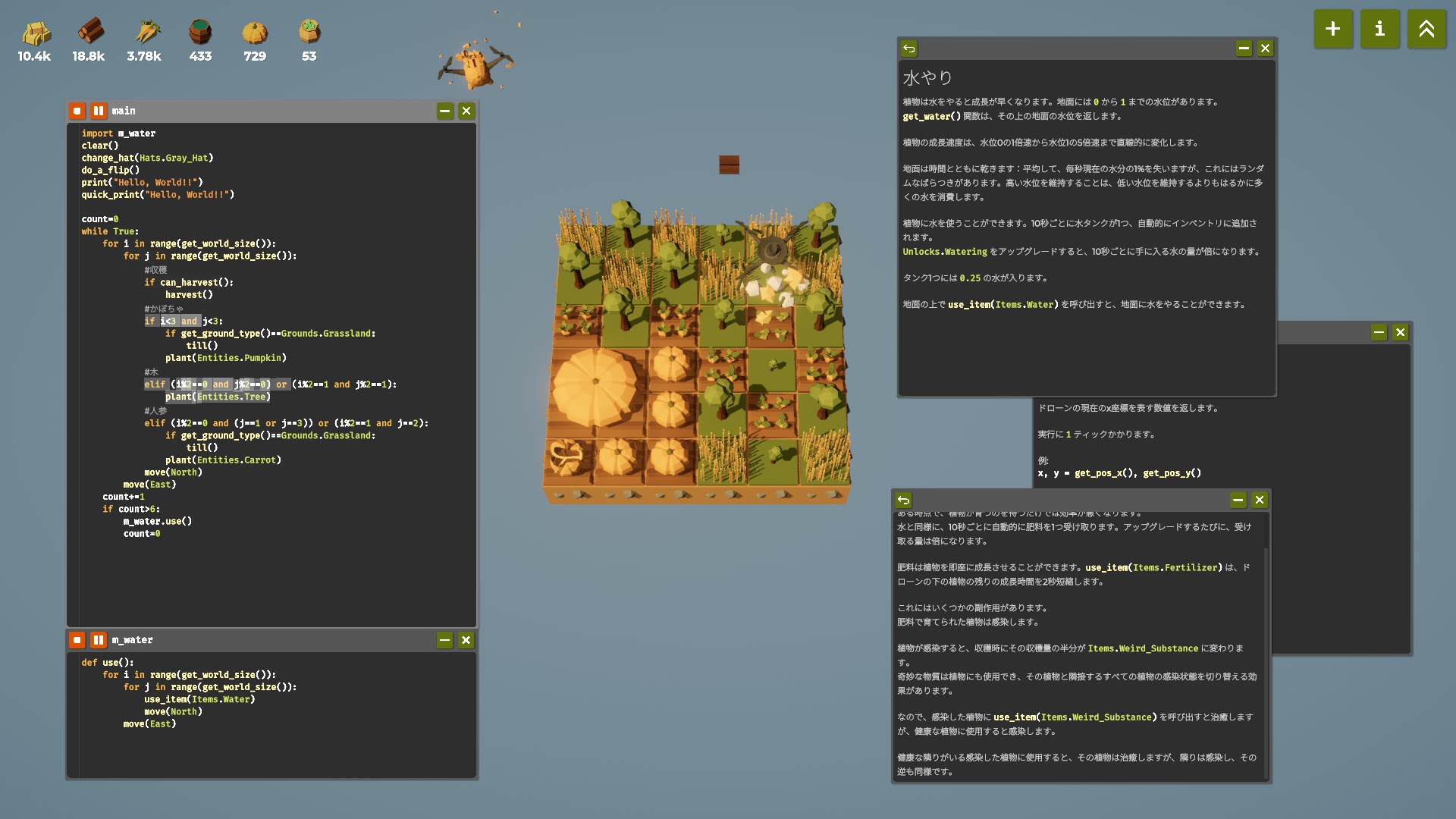
Task: Go back in the fertilizer docs window
Action: click(x=903, y=500)
